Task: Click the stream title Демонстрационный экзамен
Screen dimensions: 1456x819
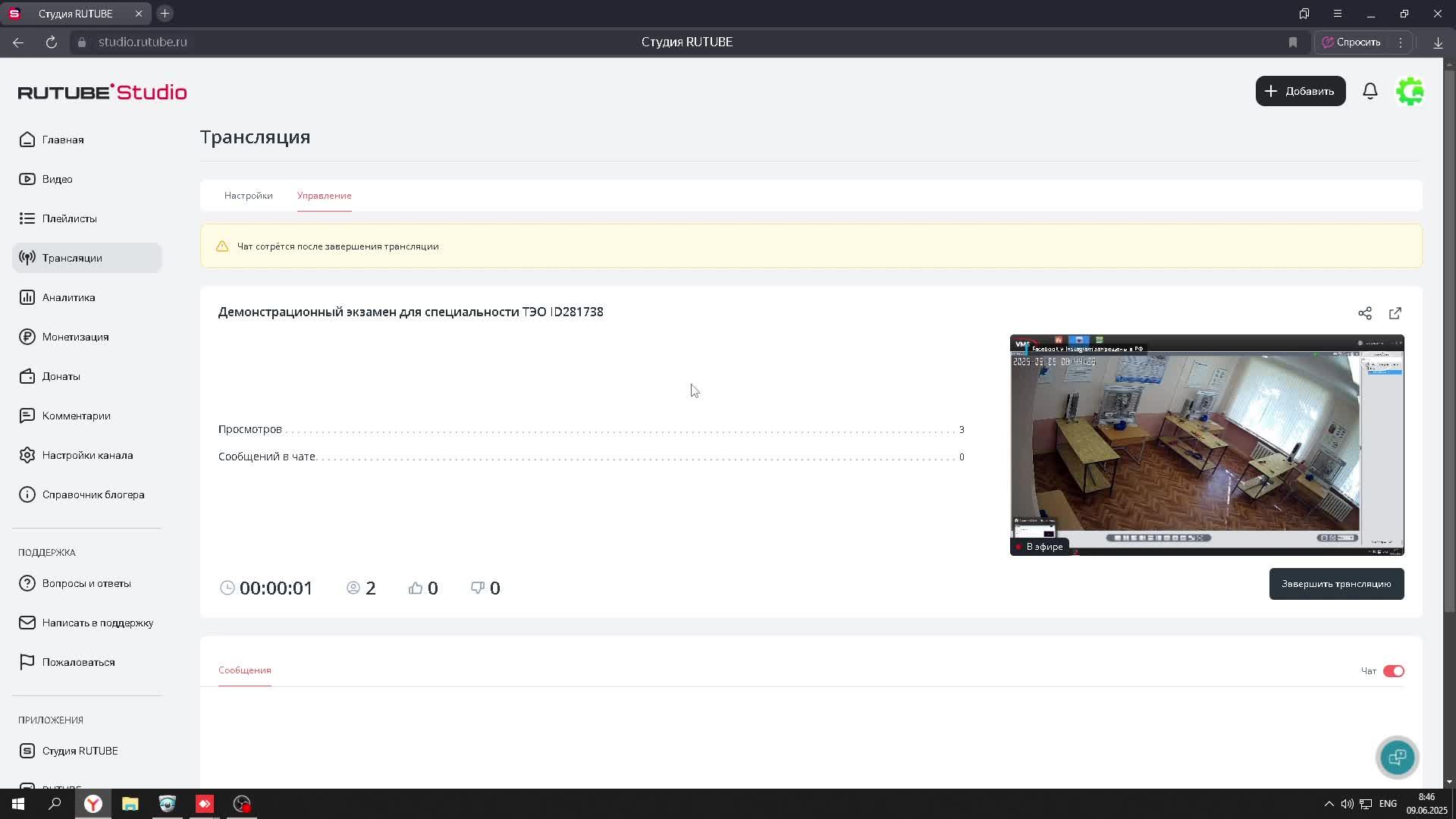Action: click(x=411, y=312)
